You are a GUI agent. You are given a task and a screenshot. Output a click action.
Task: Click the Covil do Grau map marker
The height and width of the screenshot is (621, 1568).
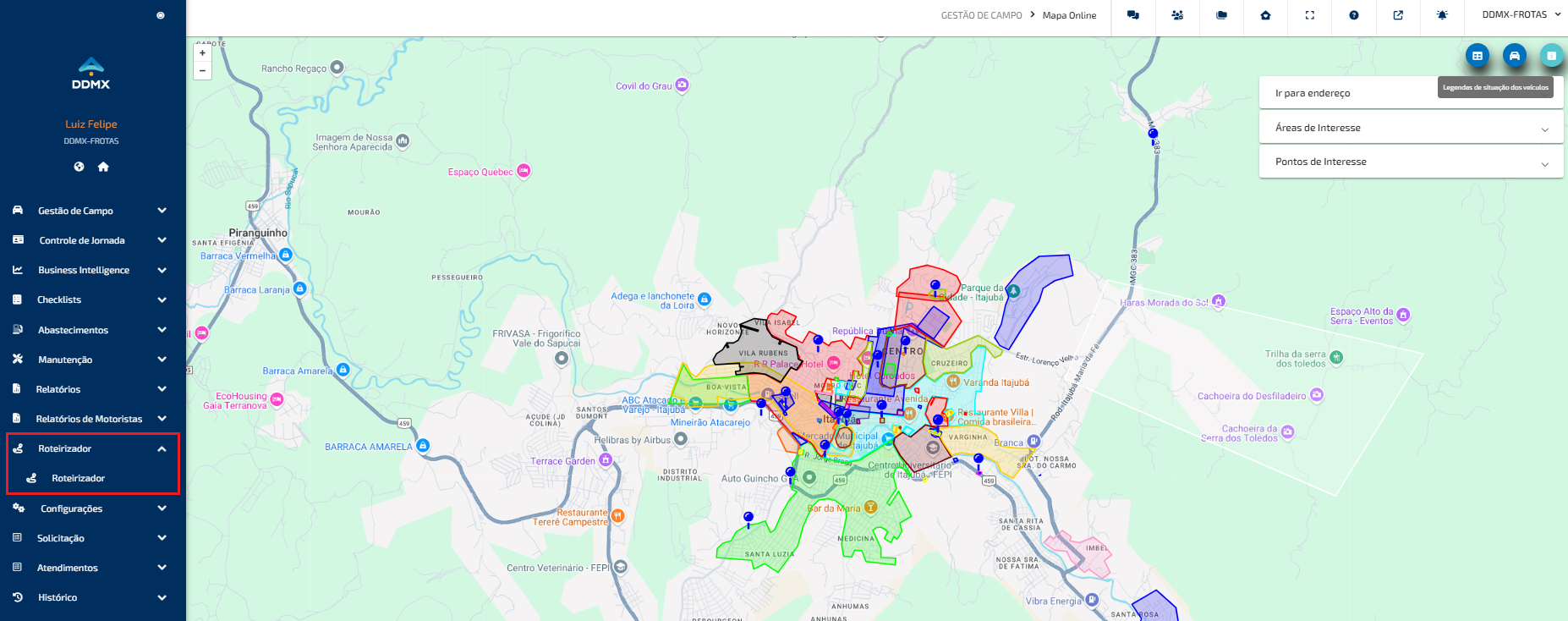[x=683, y=85]
